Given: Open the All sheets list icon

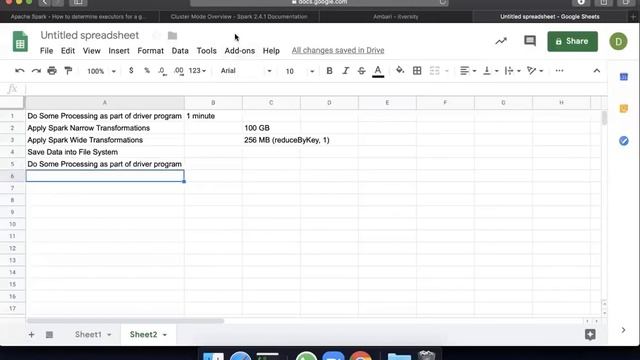Looking at the screenshot, I should click(x=49, y=335).
